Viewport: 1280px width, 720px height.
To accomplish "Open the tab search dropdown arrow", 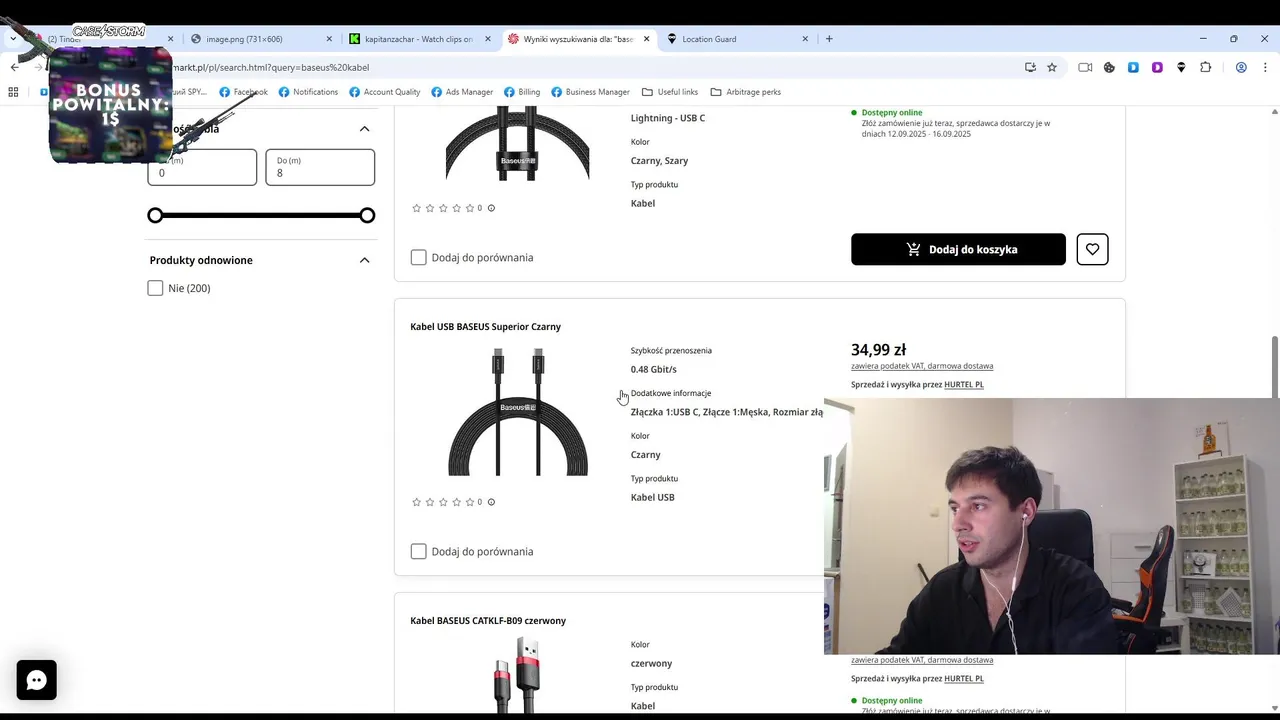I will 13,39.
